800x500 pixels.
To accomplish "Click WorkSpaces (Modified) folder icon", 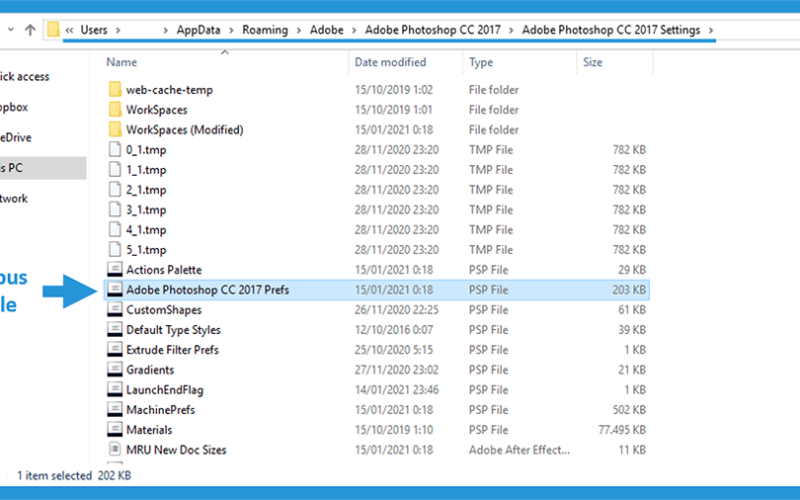I will [115, 130].
